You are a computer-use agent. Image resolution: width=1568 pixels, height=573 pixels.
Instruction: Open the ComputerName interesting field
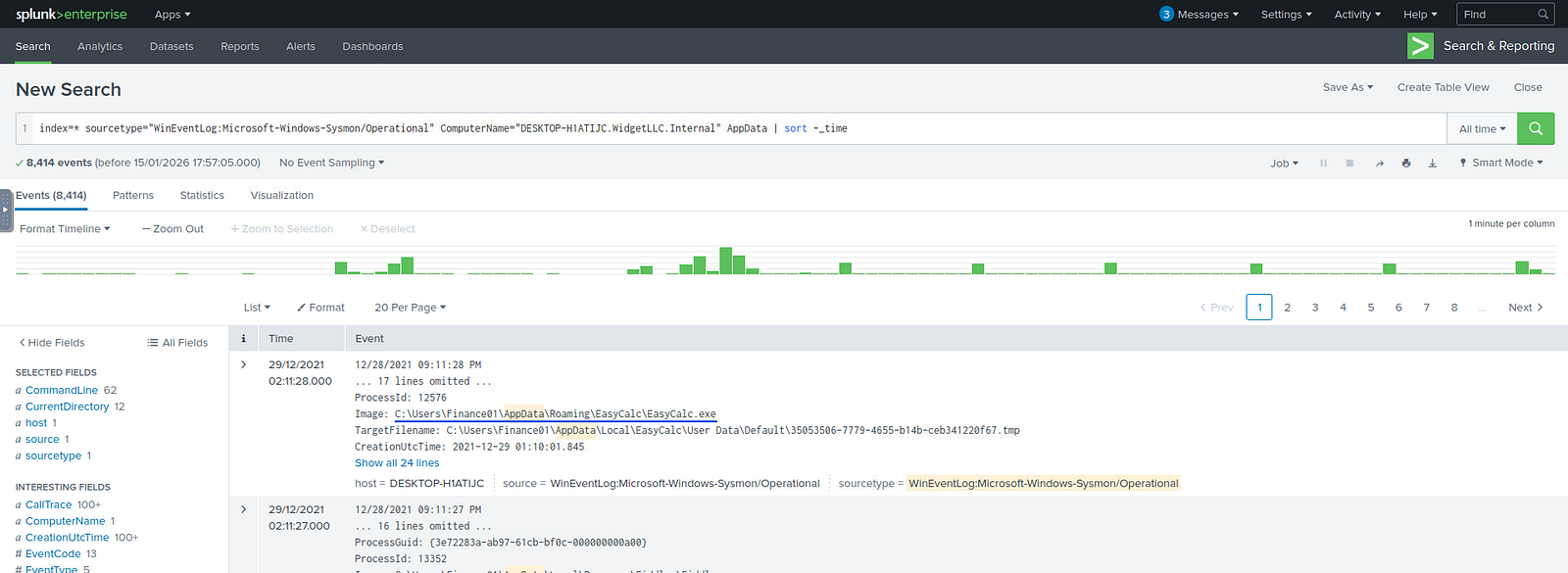66,521
